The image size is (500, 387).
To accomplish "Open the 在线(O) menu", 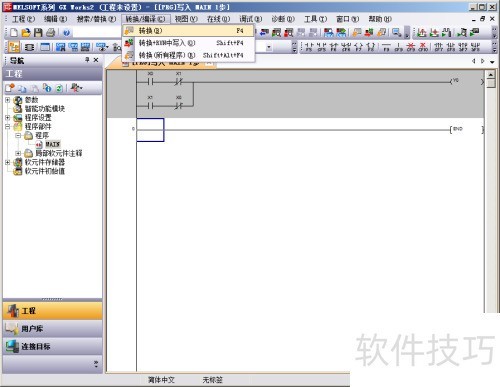I will coord(218,19).
